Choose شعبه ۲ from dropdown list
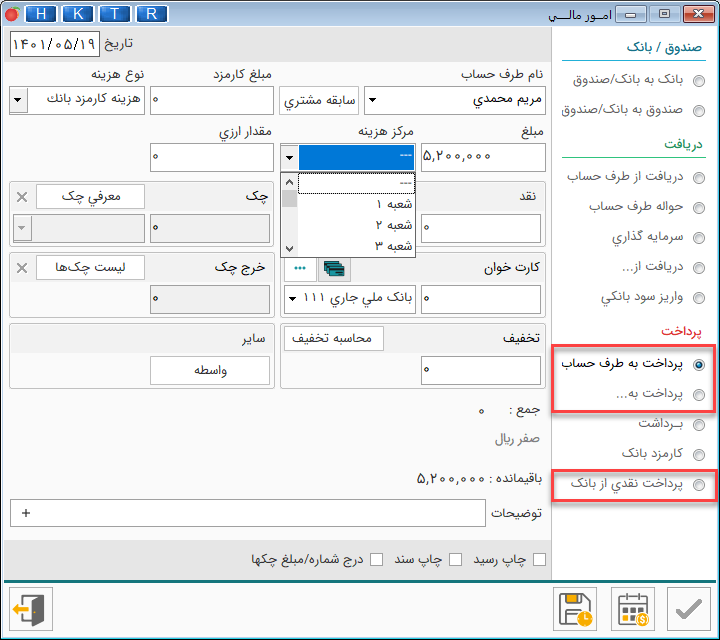Viewport: 720px width, 640px height. (x=356, y=225)
